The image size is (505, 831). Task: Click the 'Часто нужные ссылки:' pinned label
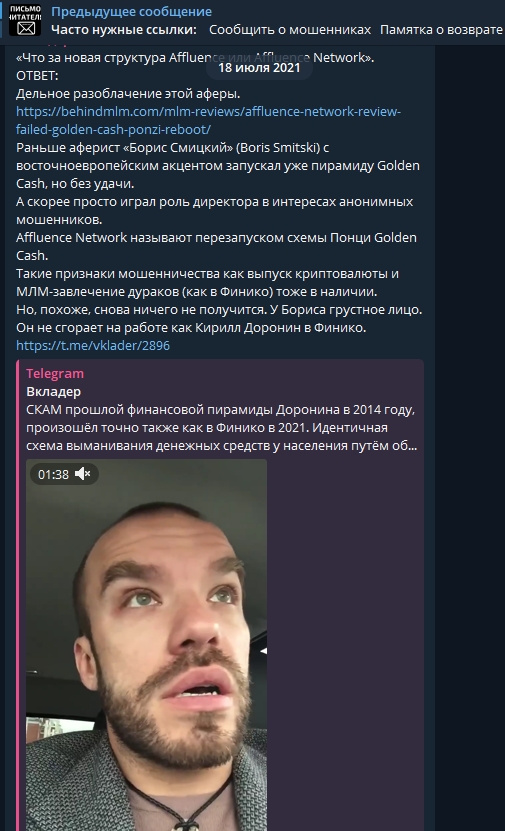point(124,30)
